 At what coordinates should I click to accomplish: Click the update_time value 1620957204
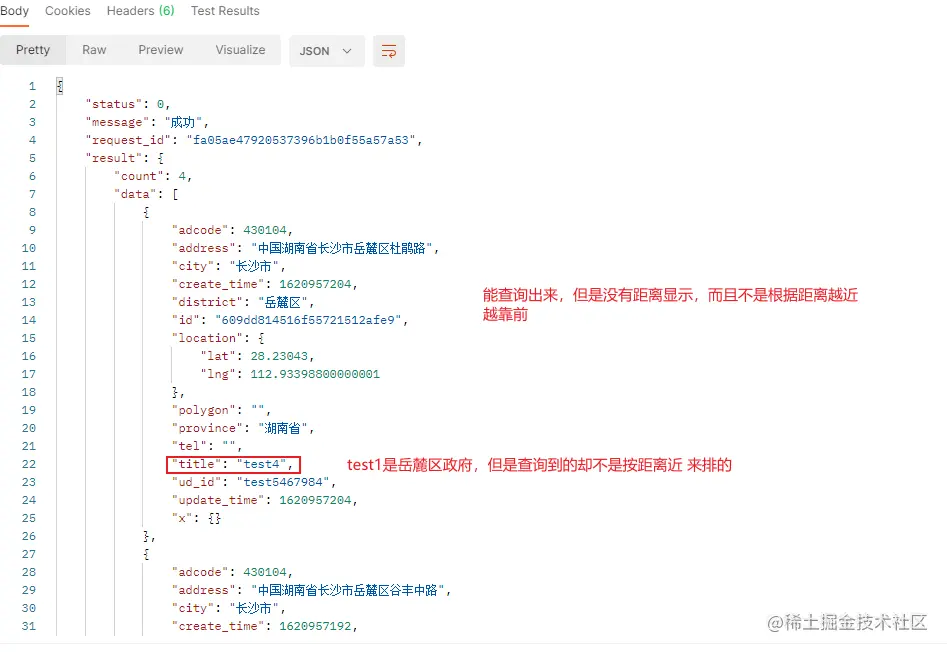(315, 500)
